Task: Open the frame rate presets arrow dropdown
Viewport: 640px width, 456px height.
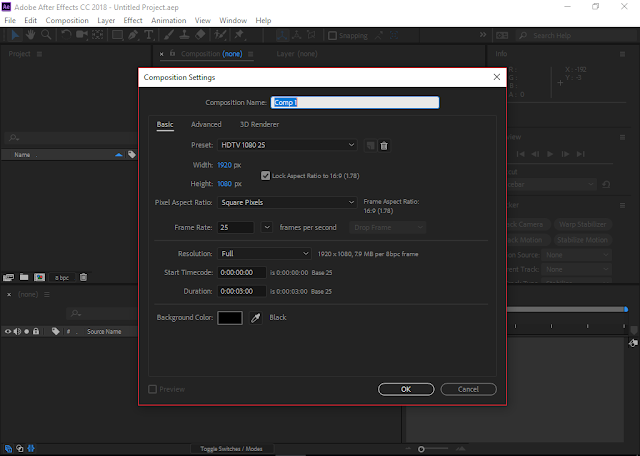Action: tap(267, 227)
